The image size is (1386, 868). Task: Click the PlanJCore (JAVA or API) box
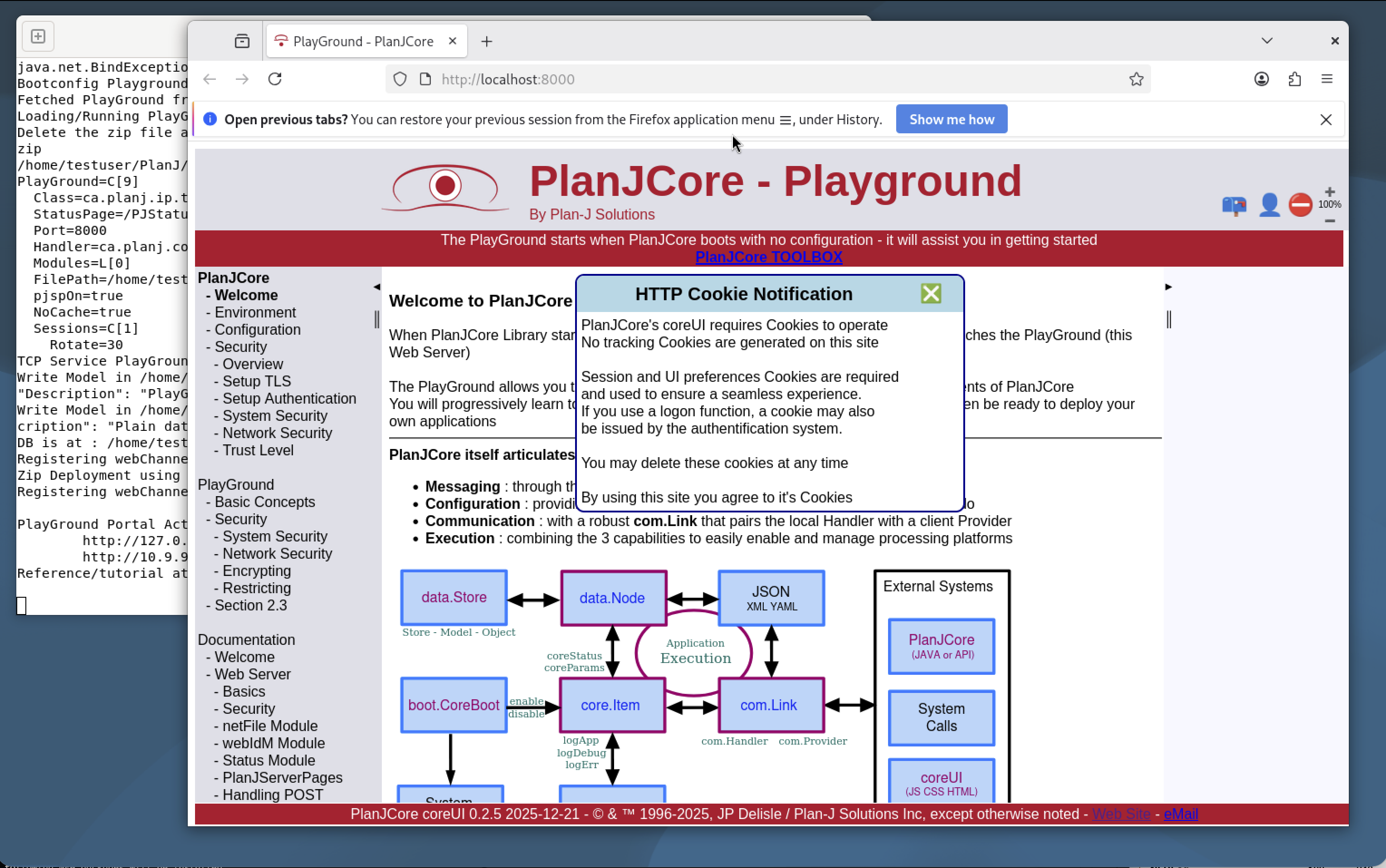pyautogui.click(x=941, y=646)
